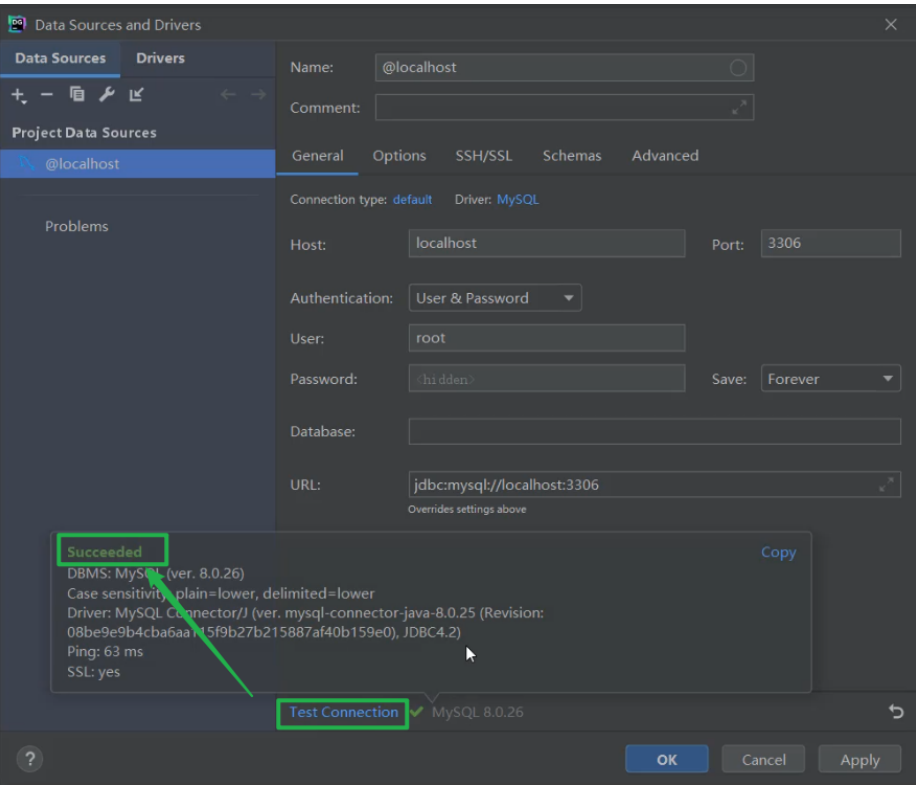Click the Cancel button
The image size is (916, 786).
tap(763, 759)
